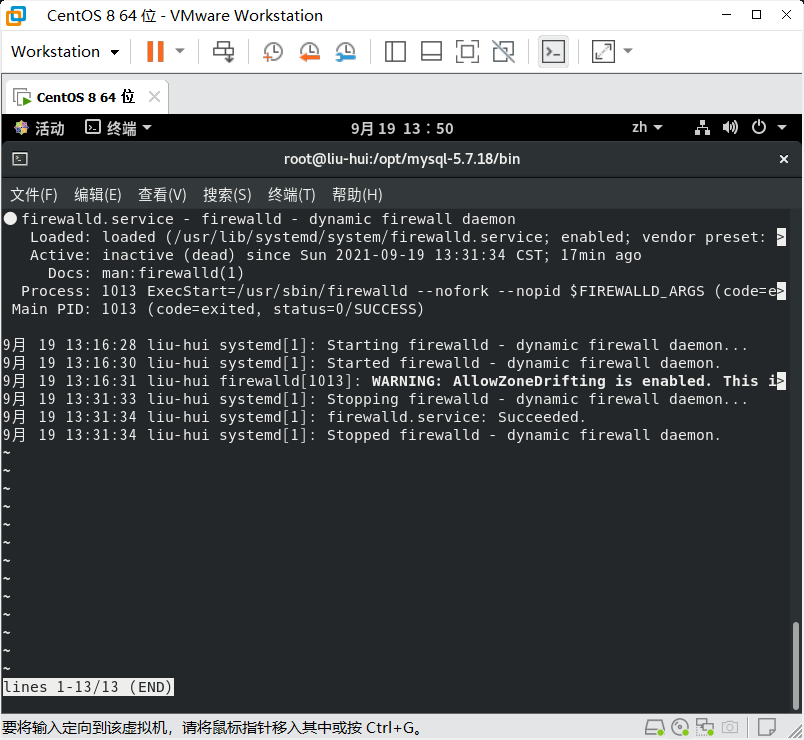This screenshot has height=740, width=804.
Task: Open the GNOME 活动 overview
Action: (39, 128)
